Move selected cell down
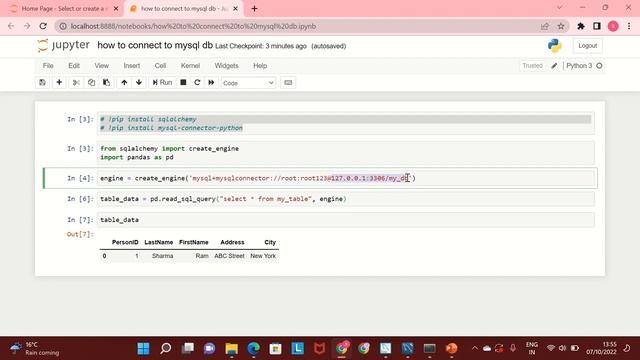 coord(139,82)
